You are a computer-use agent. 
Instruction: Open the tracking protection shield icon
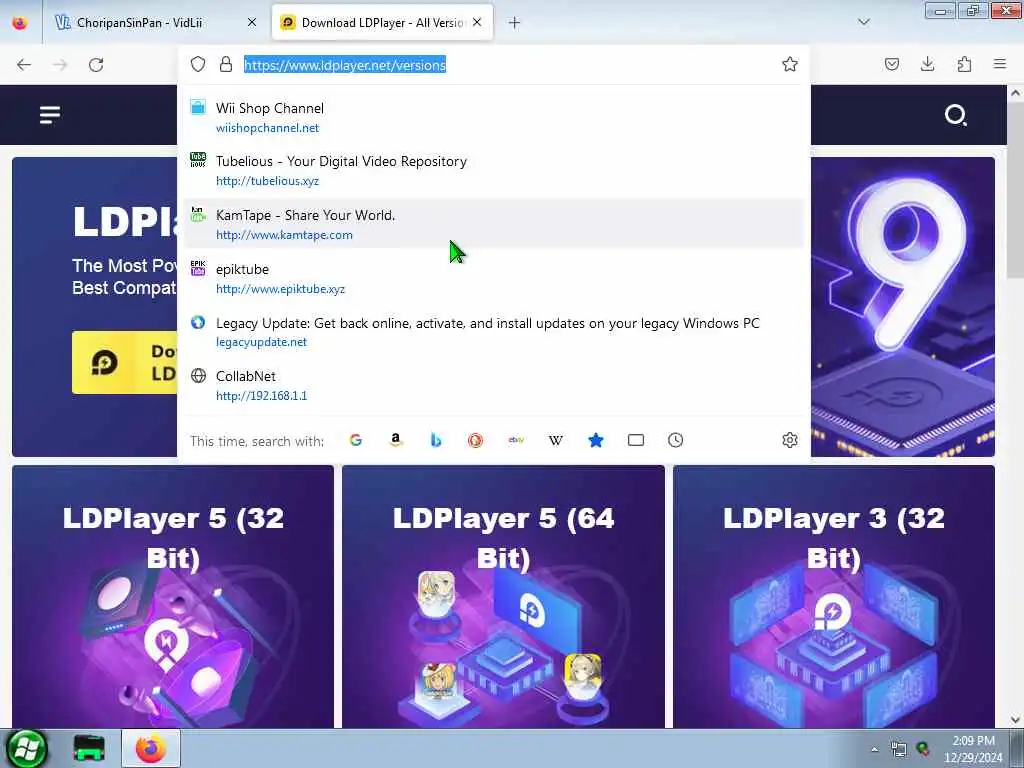198,64
